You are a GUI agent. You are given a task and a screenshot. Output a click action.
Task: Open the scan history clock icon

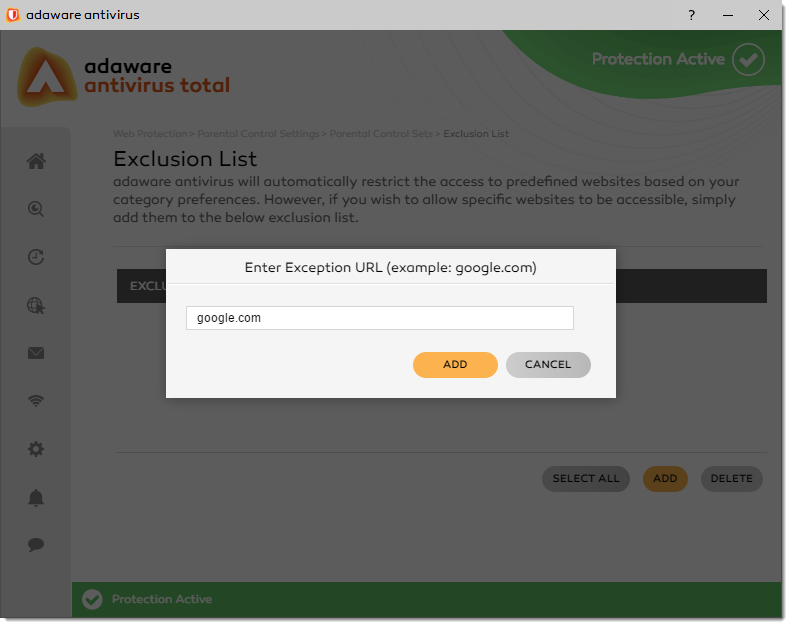click(36, 257)
